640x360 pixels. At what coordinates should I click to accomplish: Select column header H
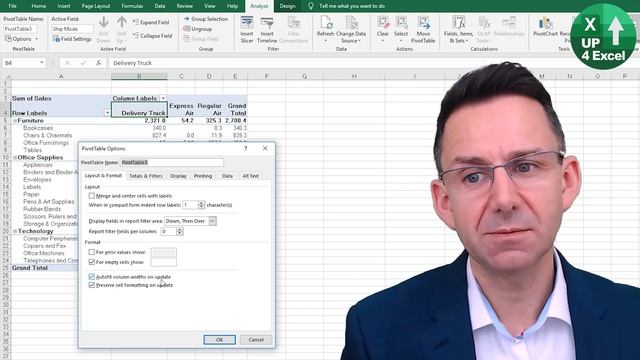pyautogui.click(x=354, y=76)
